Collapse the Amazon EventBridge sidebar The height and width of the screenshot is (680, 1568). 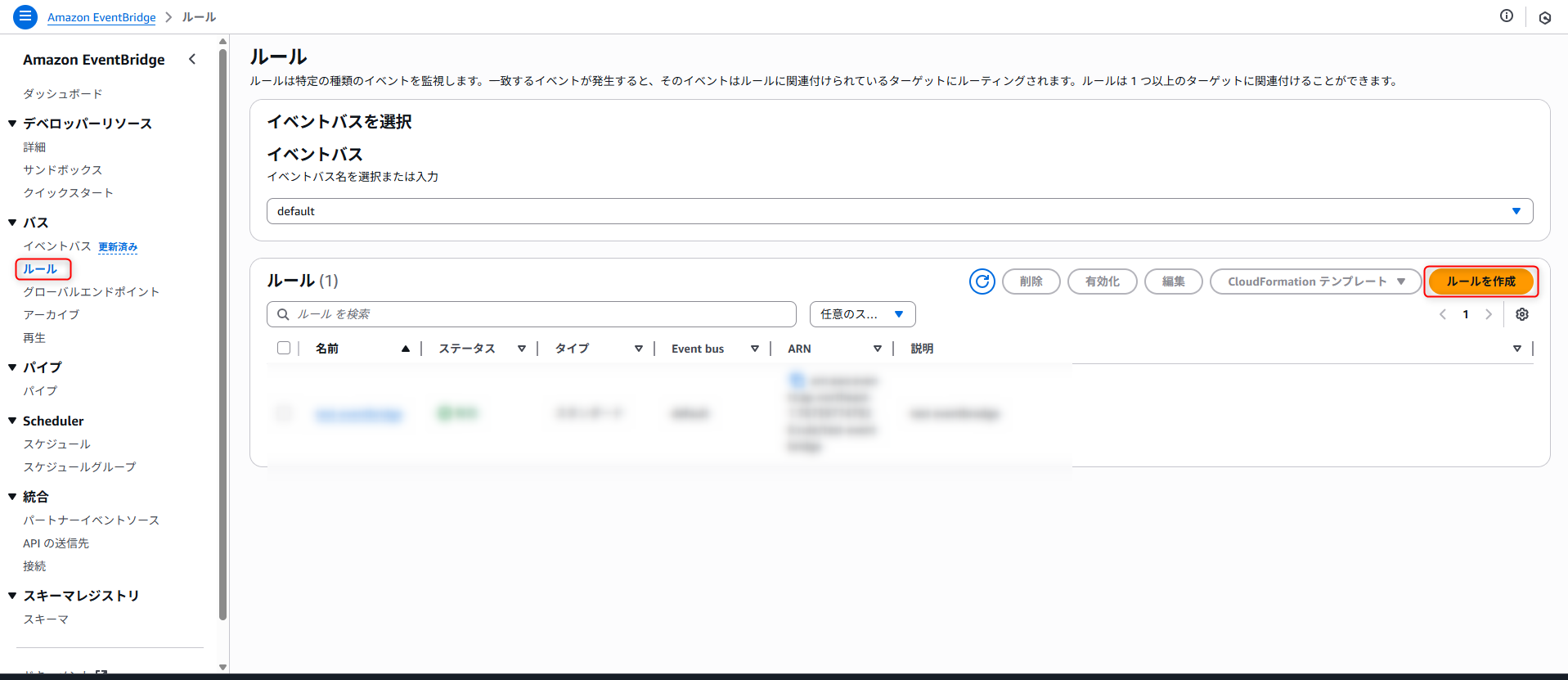192,59
